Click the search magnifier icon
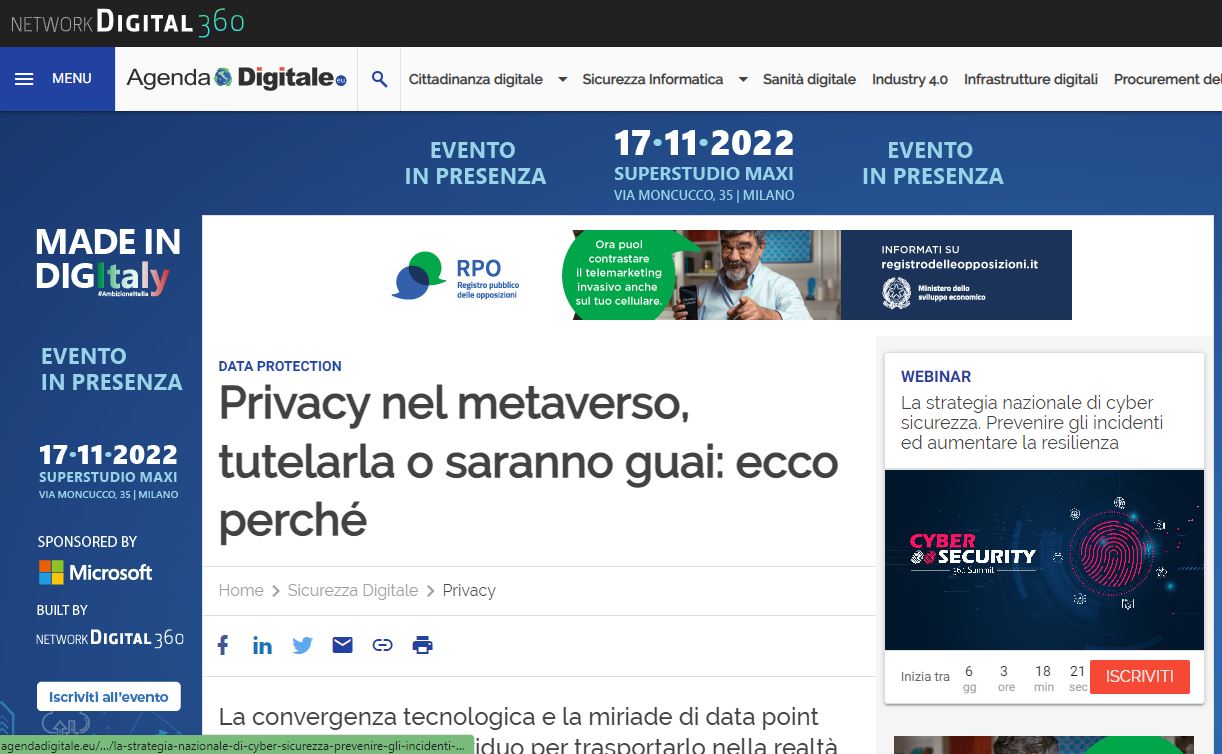This screenshot has height=754, width=1222. (379, 79)
